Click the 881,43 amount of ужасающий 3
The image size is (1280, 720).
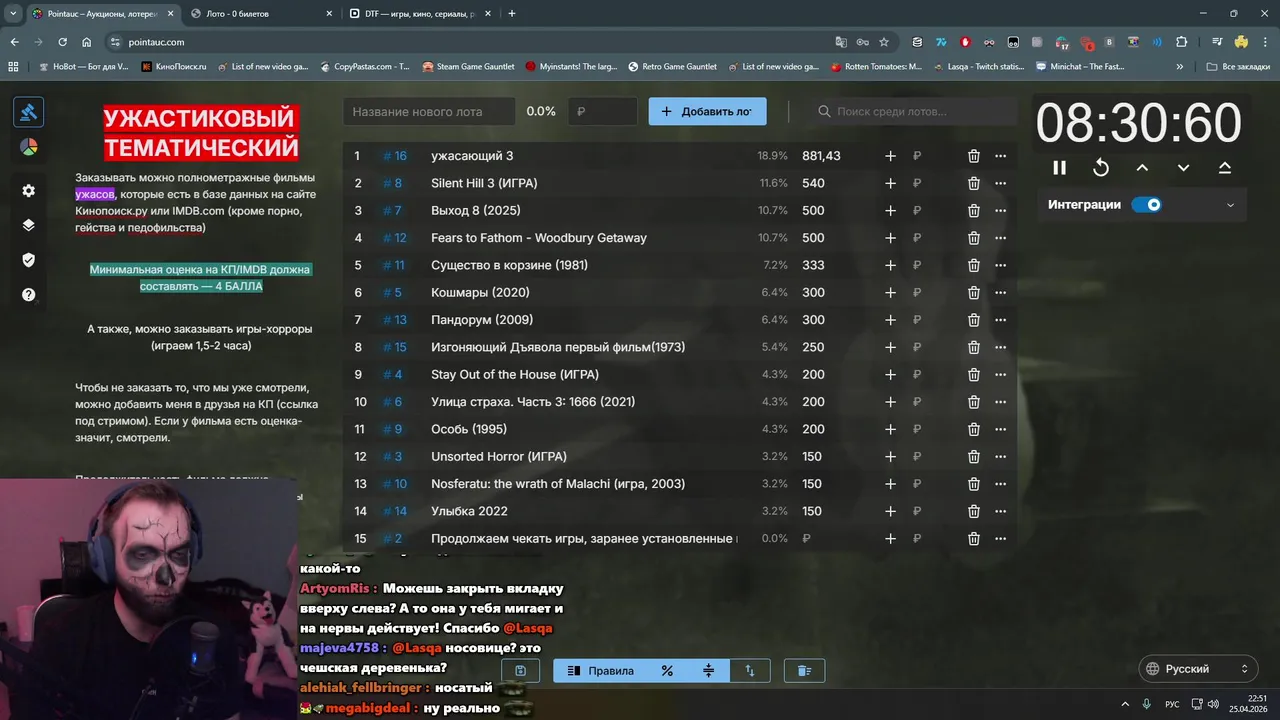click(821, 156)
